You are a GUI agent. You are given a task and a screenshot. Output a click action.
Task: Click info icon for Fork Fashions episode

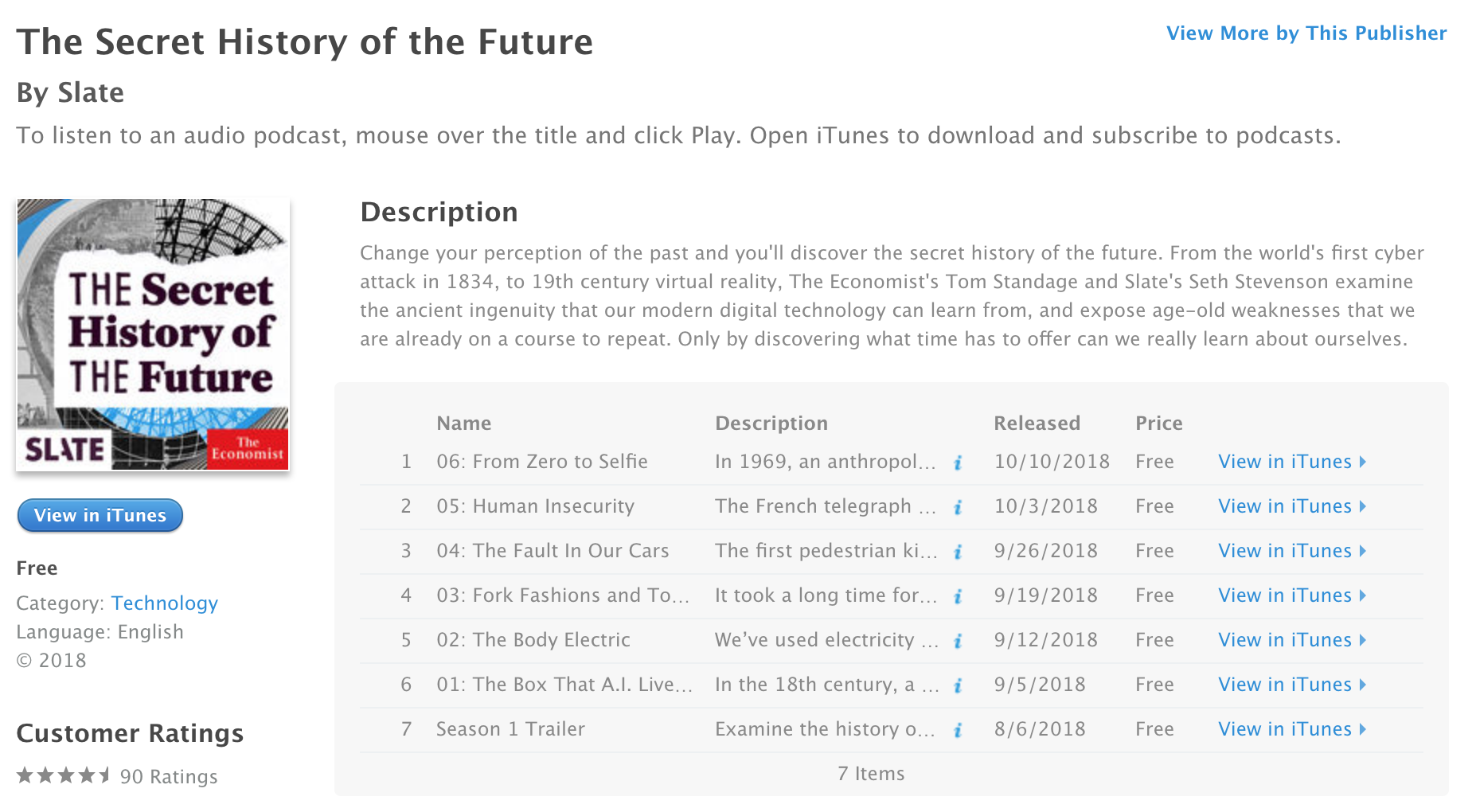[958, 596]
